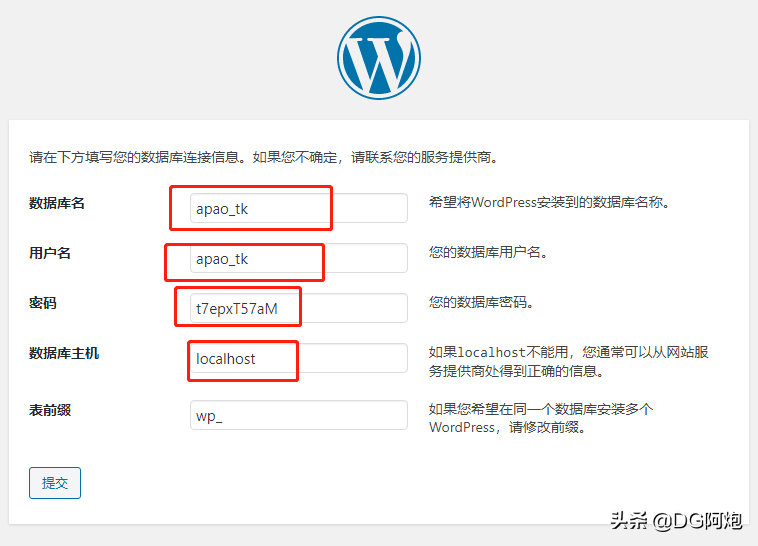
Task: Click the table prefix field with wp_
Action: (x=299, y=415)
